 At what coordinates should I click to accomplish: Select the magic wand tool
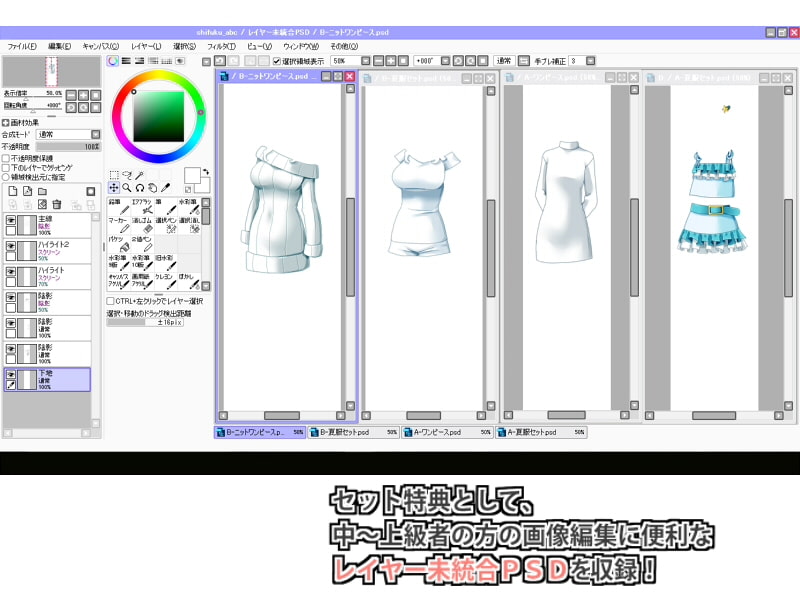[x=140, y=176]
